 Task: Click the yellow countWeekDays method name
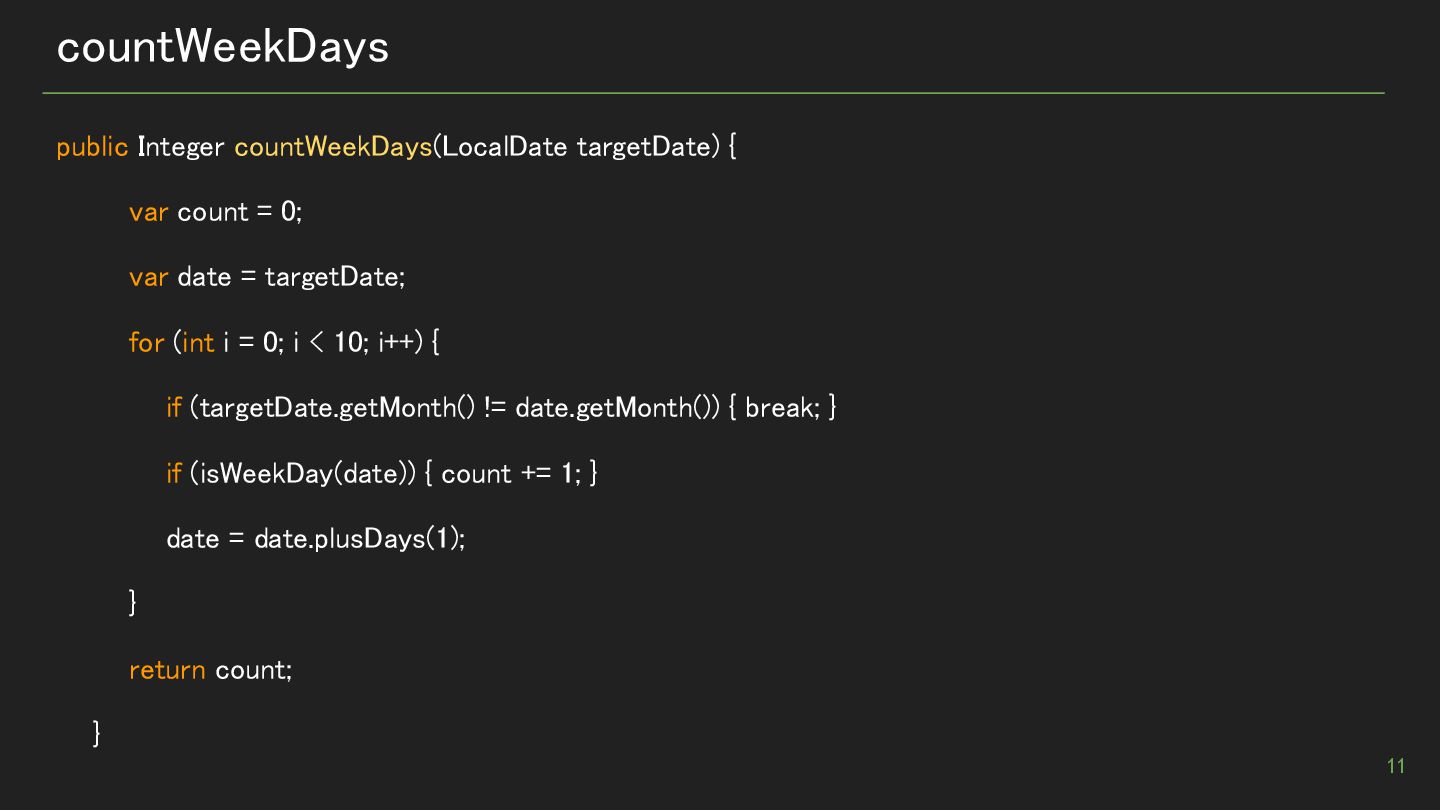(x=333, y=147)
